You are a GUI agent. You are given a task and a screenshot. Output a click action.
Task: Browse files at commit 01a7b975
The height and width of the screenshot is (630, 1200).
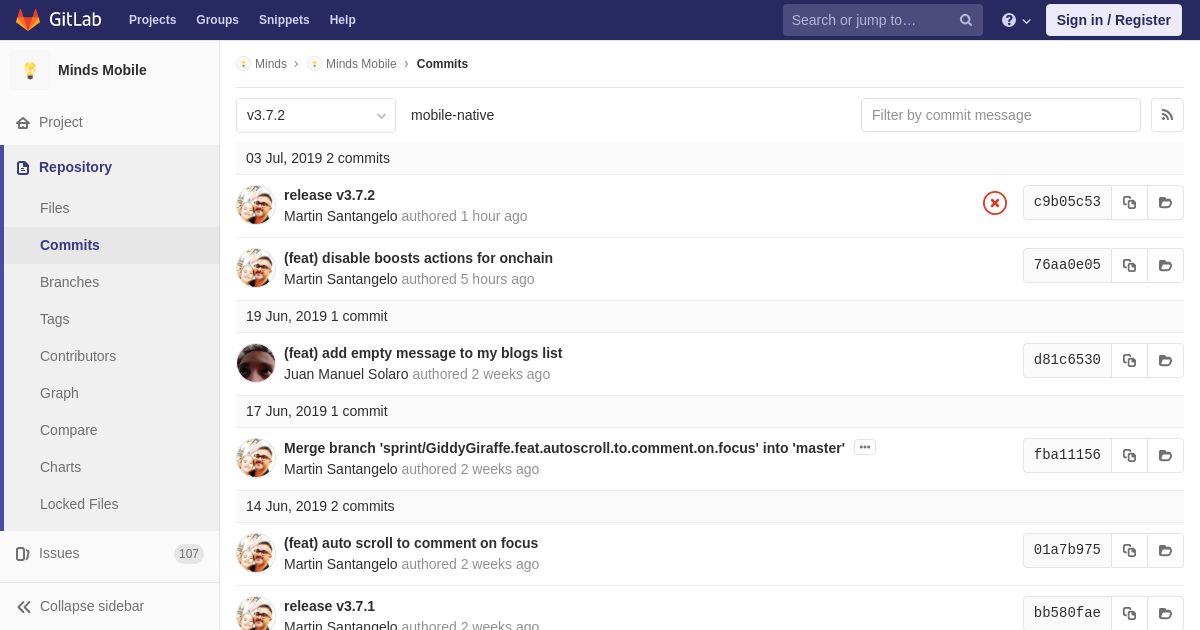coord(1165,550)
